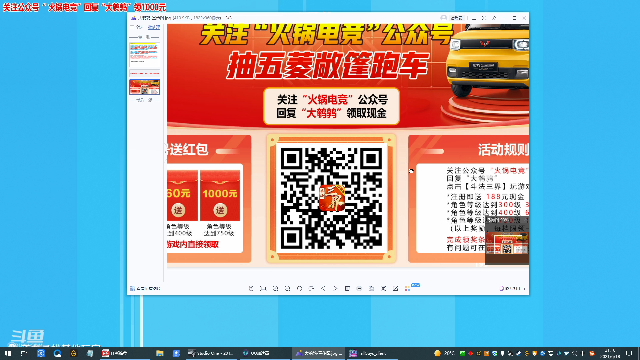The image size is (640, 360).
Task: Open the Windows Start menu
Action: pyautogui.click(x=8, y=353)
